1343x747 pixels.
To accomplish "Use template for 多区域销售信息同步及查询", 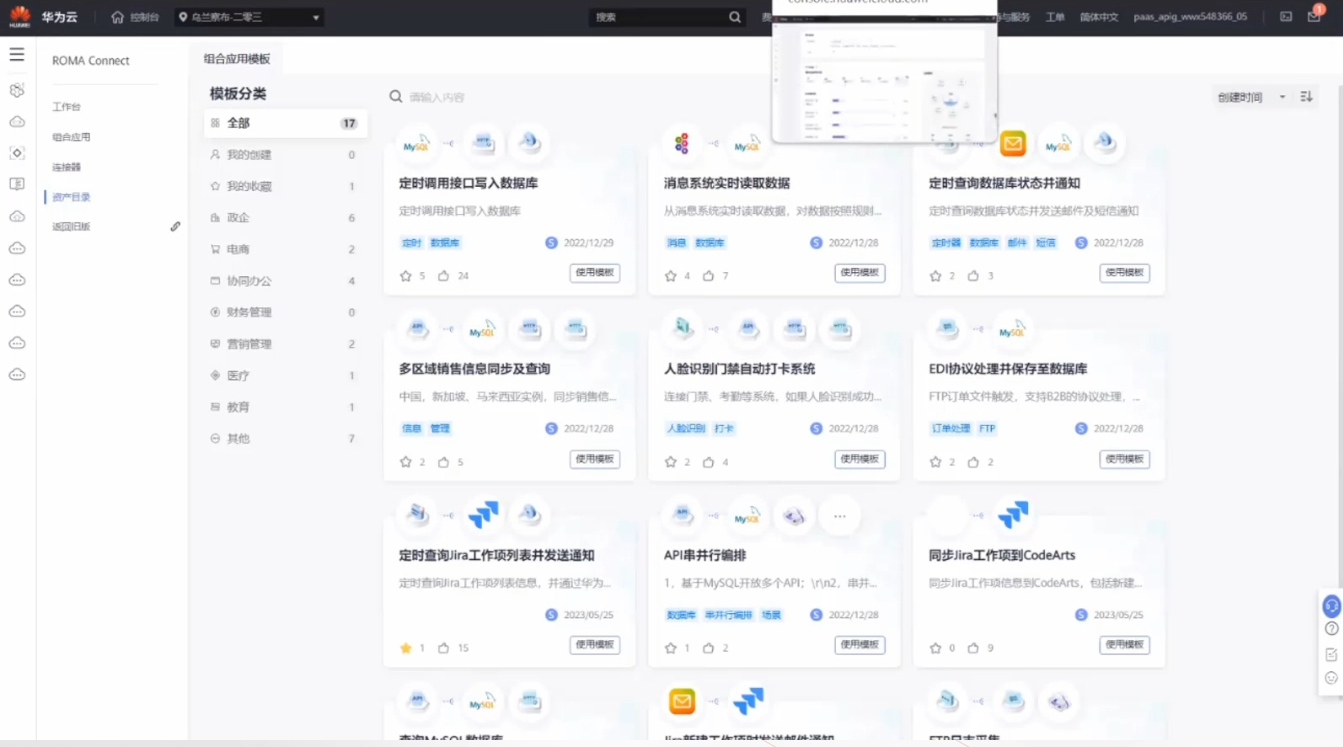I will [595, 459].
